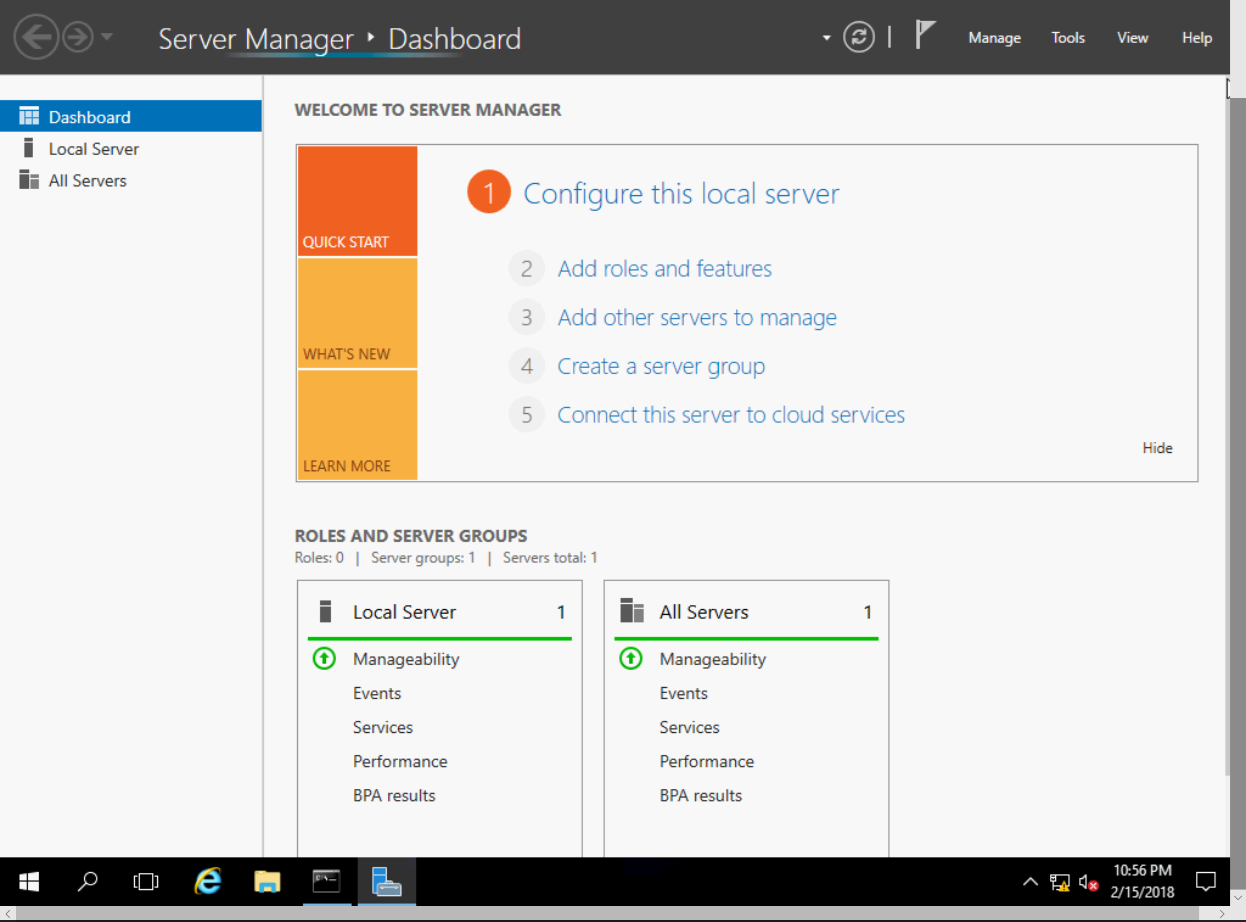
Task: Click Create a server group link
Action: click(x=661, y=367)
